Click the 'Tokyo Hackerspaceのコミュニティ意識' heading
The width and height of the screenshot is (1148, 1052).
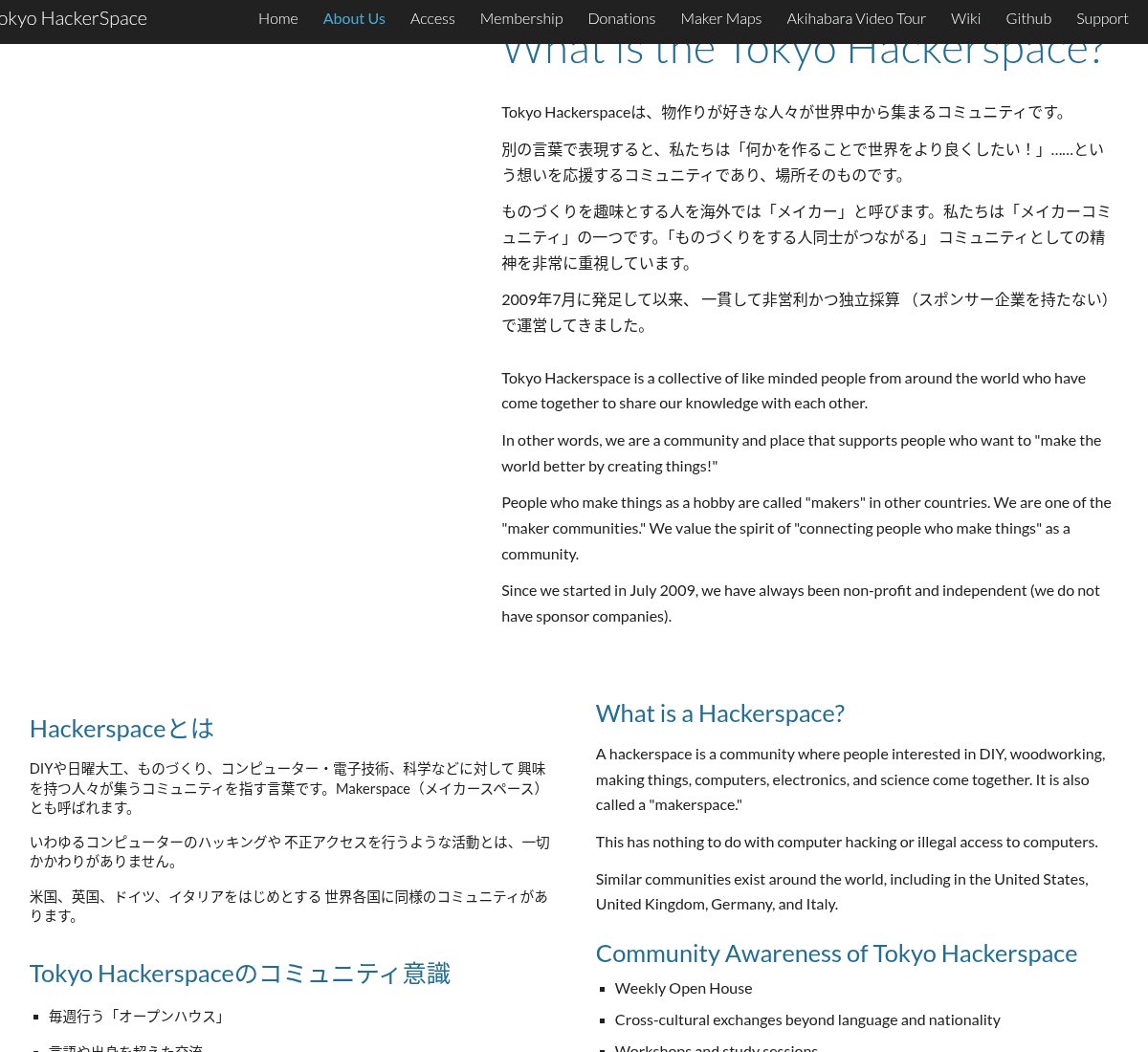tap(240, 974)
